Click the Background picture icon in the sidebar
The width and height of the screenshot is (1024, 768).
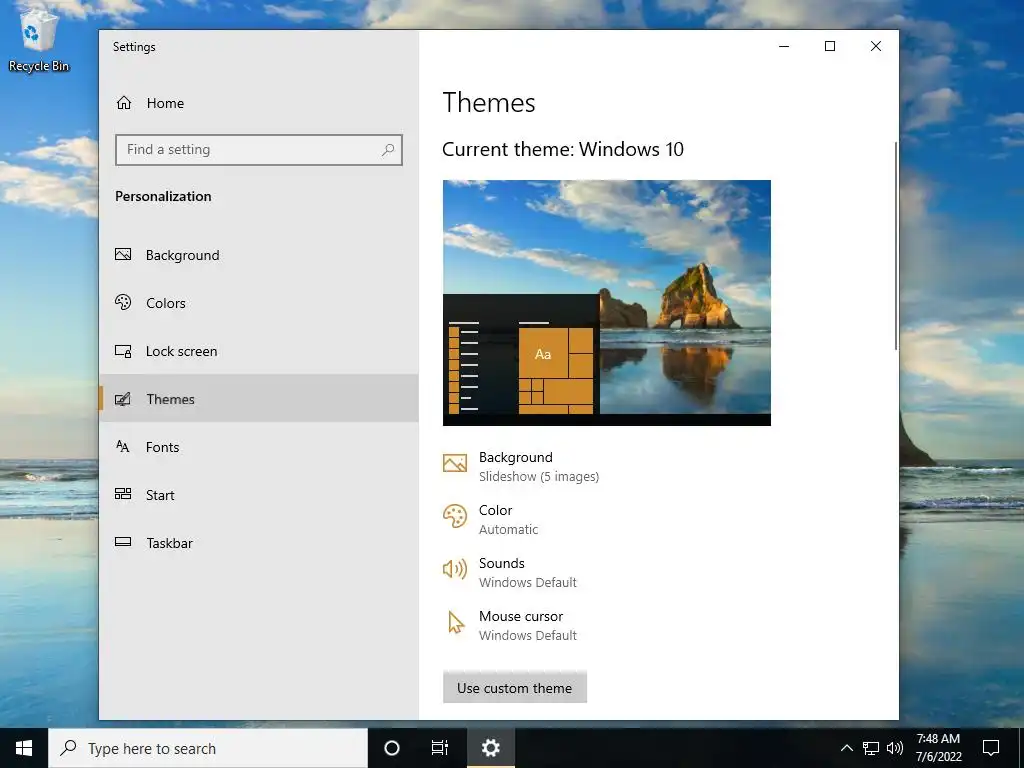123,255
